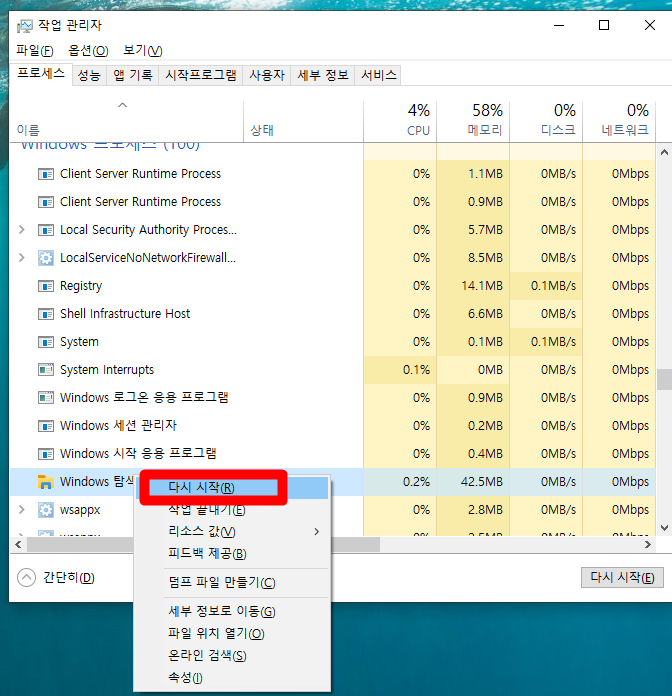The height and width of the screenshot is (696, 672).
Task: Sort by the 상태 column header
Action: click(x=304, y=122)
